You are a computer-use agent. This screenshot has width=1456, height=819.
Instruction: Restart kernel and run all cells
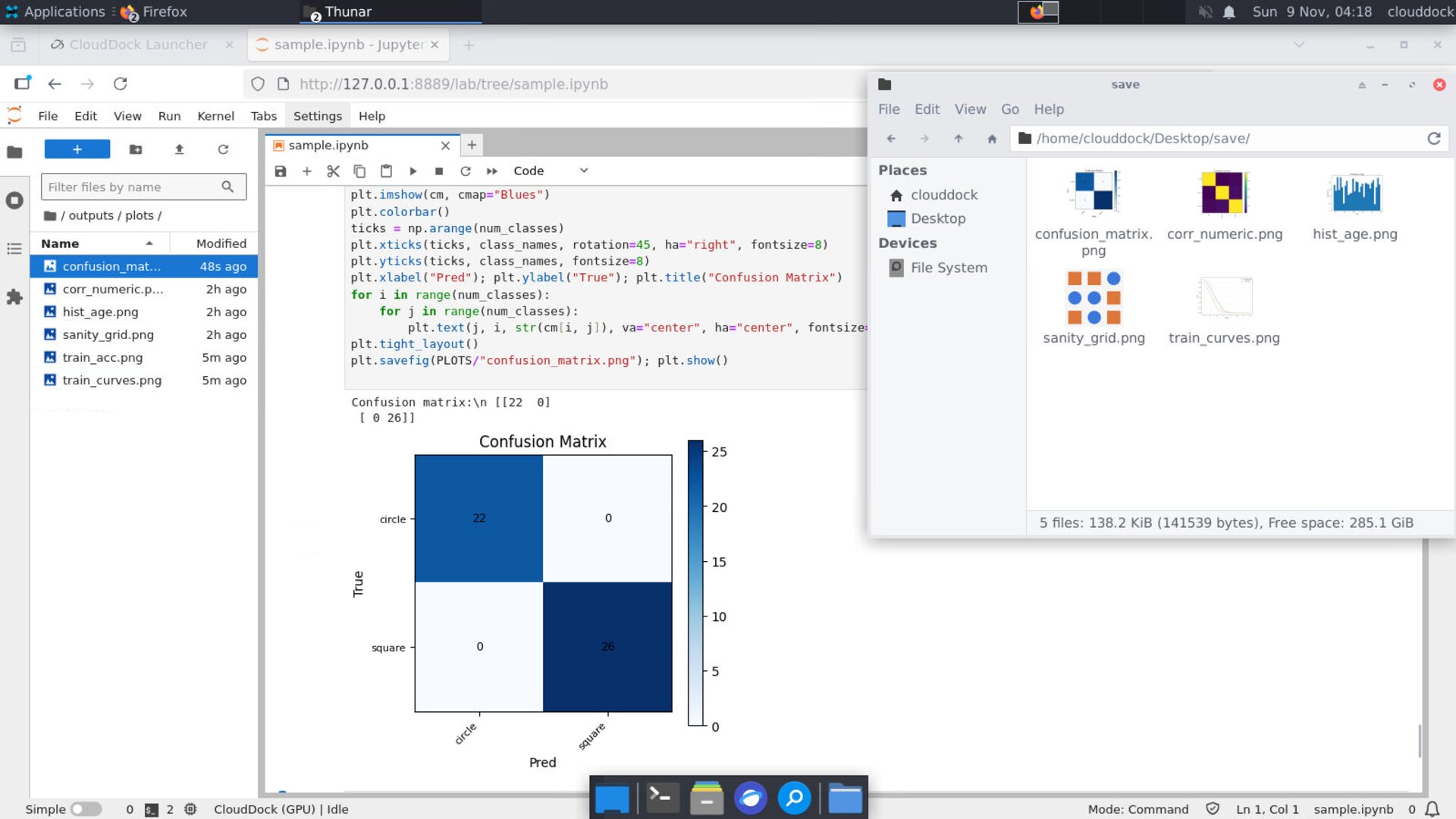(492, 171)
